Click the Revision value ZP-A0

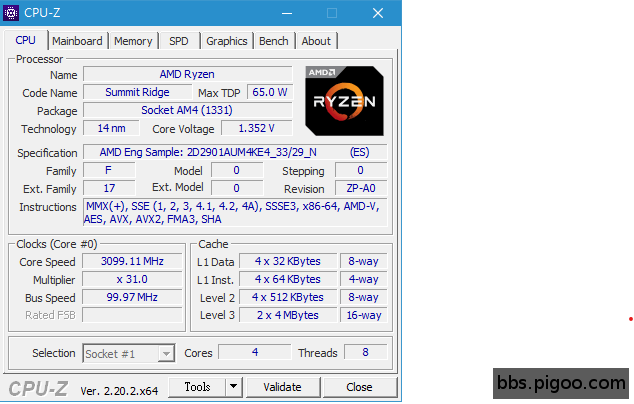(361, 188)
